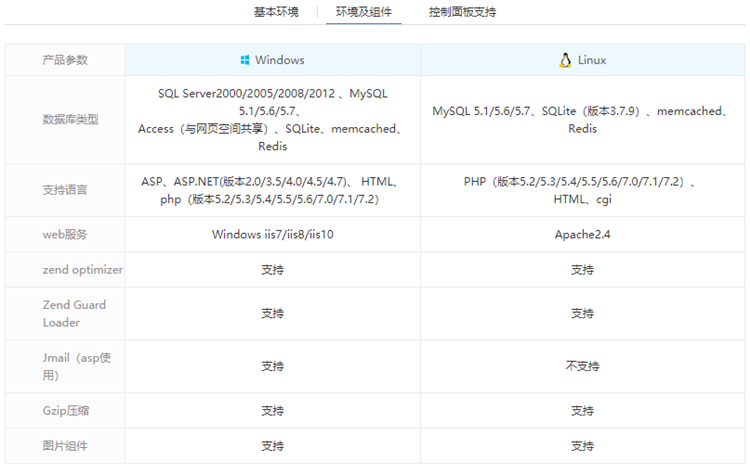Click the Linux penguin icon

click(x=565, y=60)
